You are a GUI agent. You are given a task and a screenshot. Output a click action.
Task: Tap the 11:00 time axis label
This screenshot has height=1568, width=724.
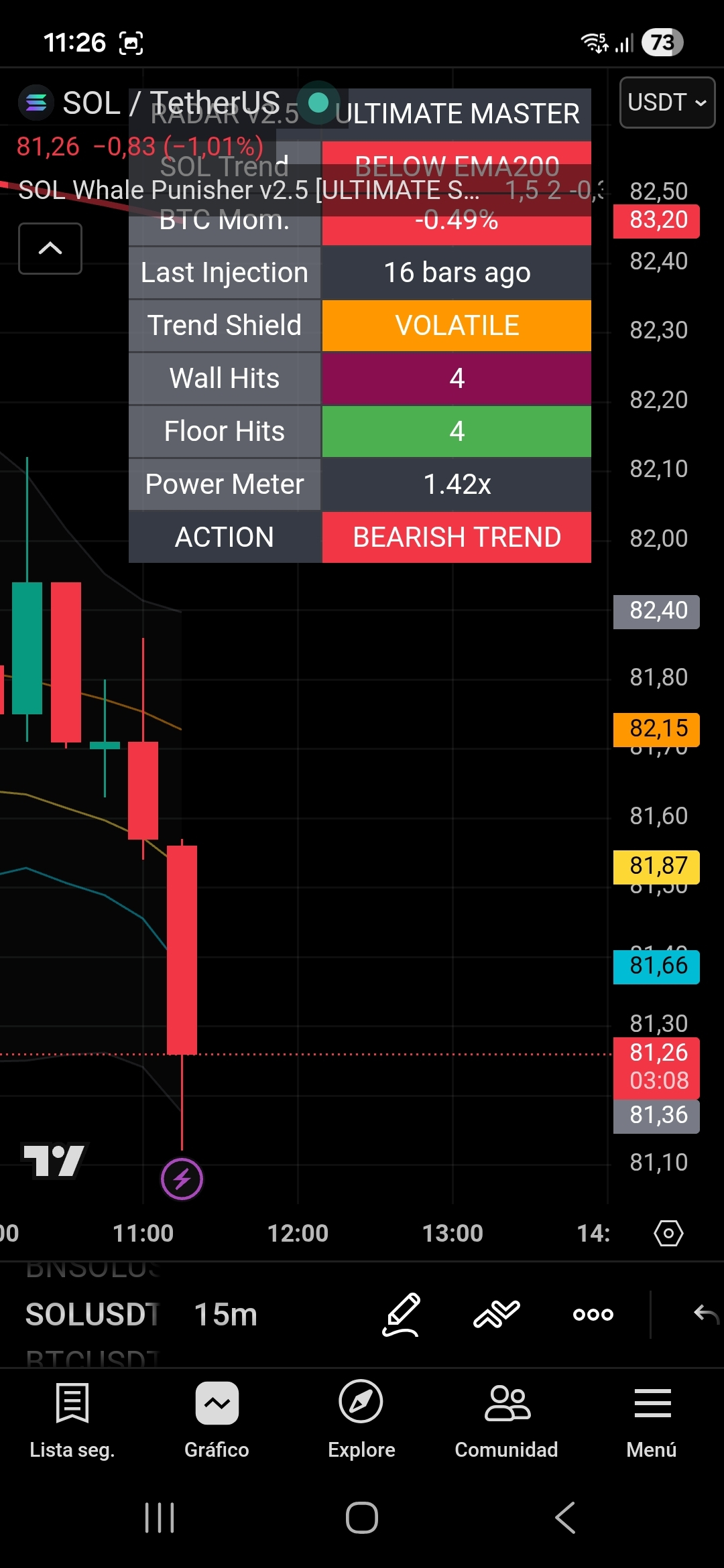(143, 1233)
